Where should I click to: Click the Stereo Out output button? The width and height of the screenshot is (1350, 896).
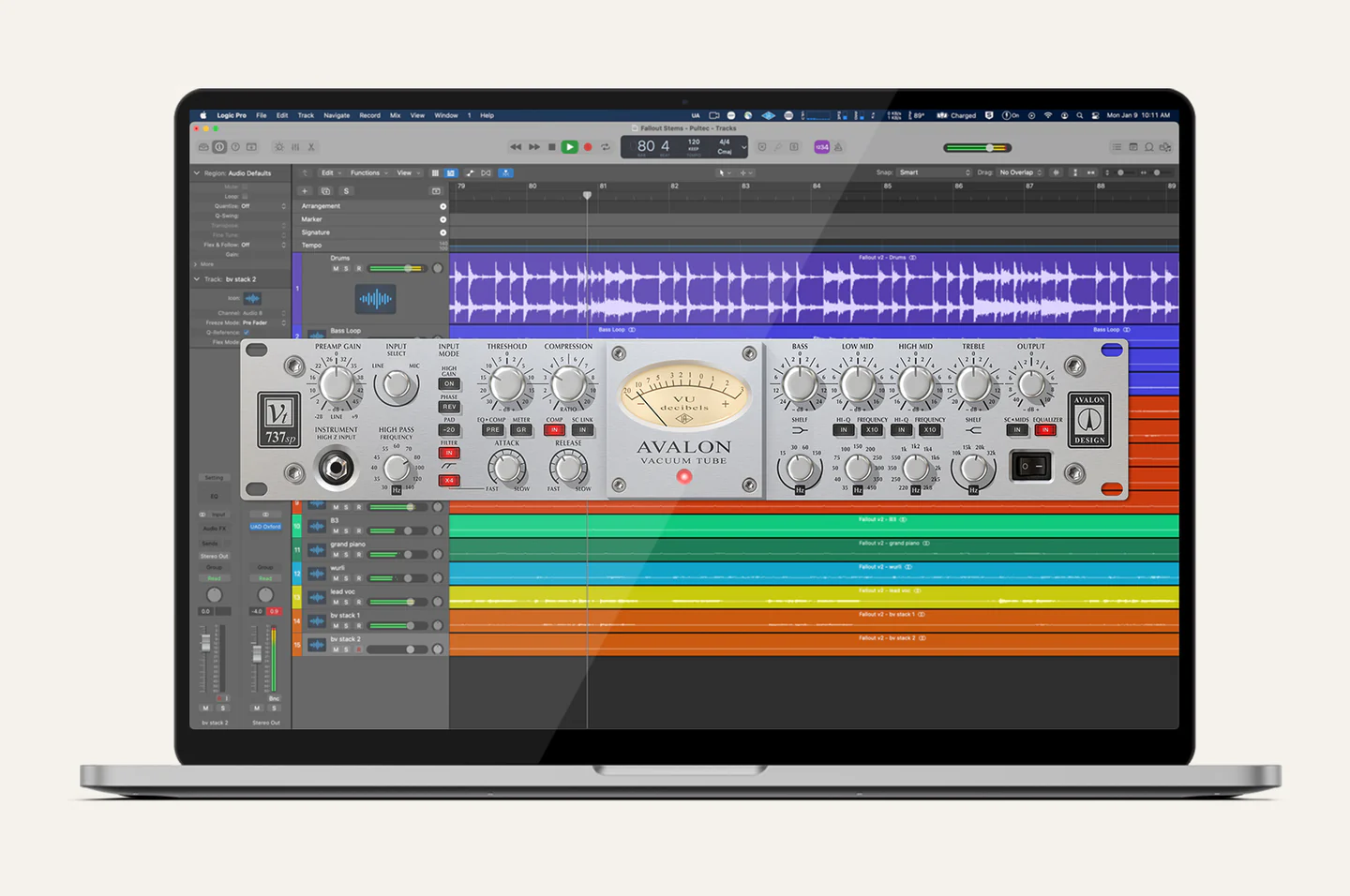214,556
